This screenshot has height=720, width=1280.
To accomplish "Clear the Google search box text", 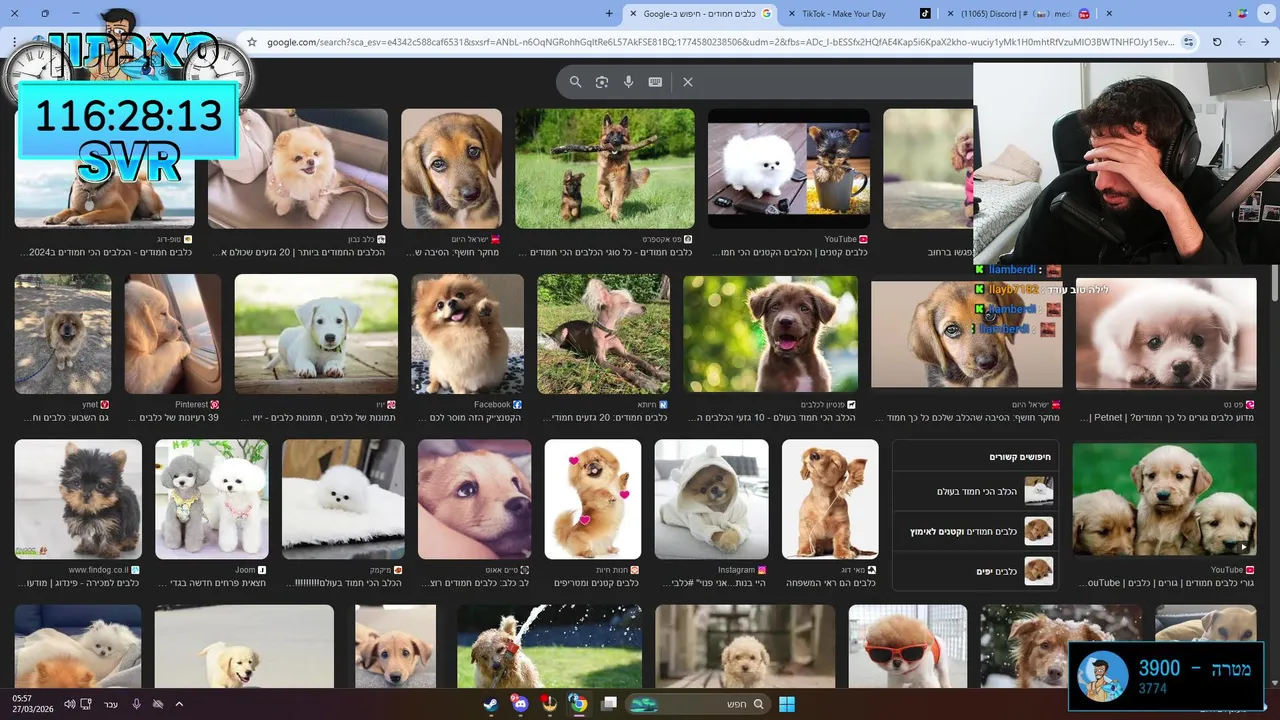I will (688, 82).
